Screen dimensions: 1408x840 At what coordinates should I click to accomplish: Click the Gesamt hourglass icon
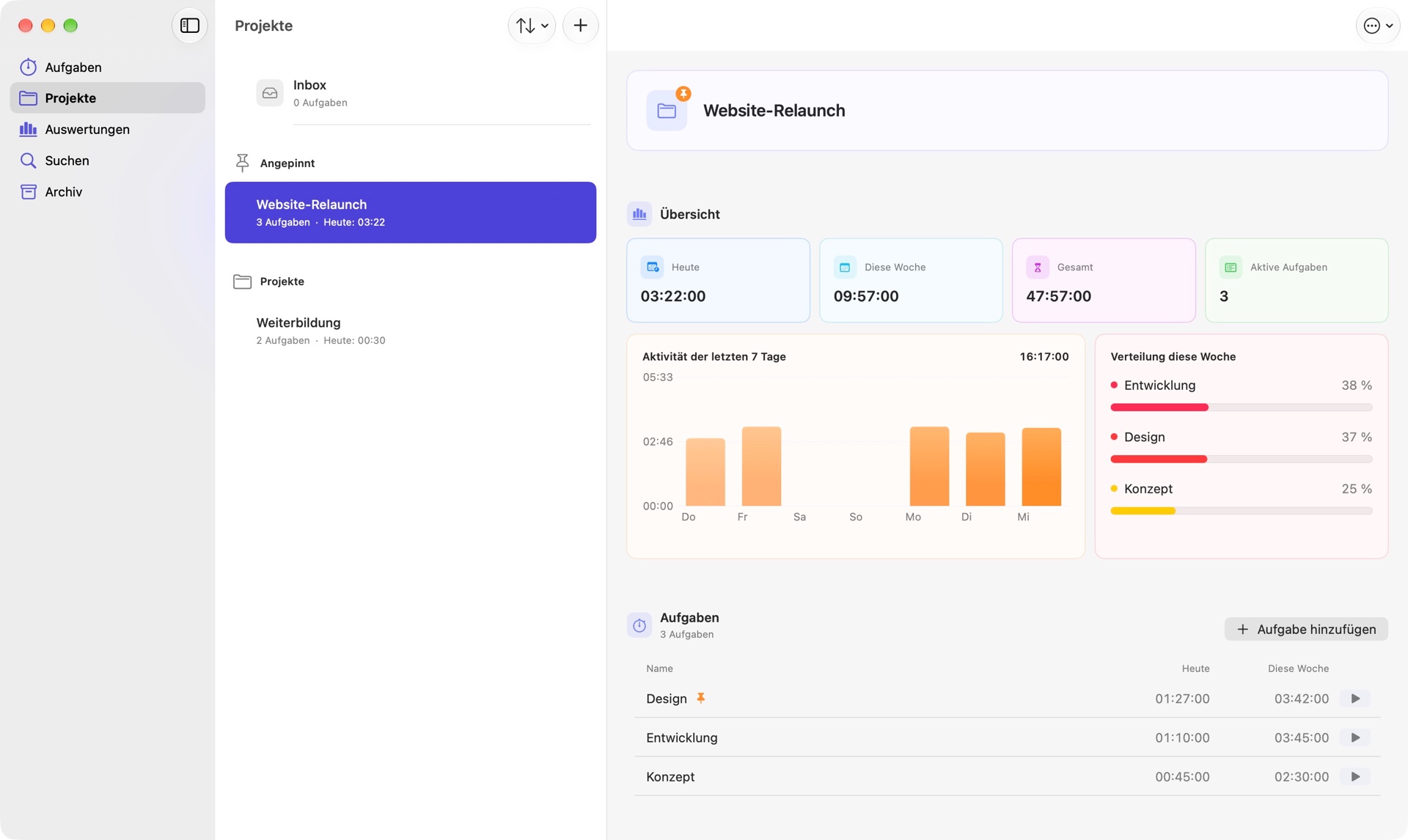point(1038,268)
